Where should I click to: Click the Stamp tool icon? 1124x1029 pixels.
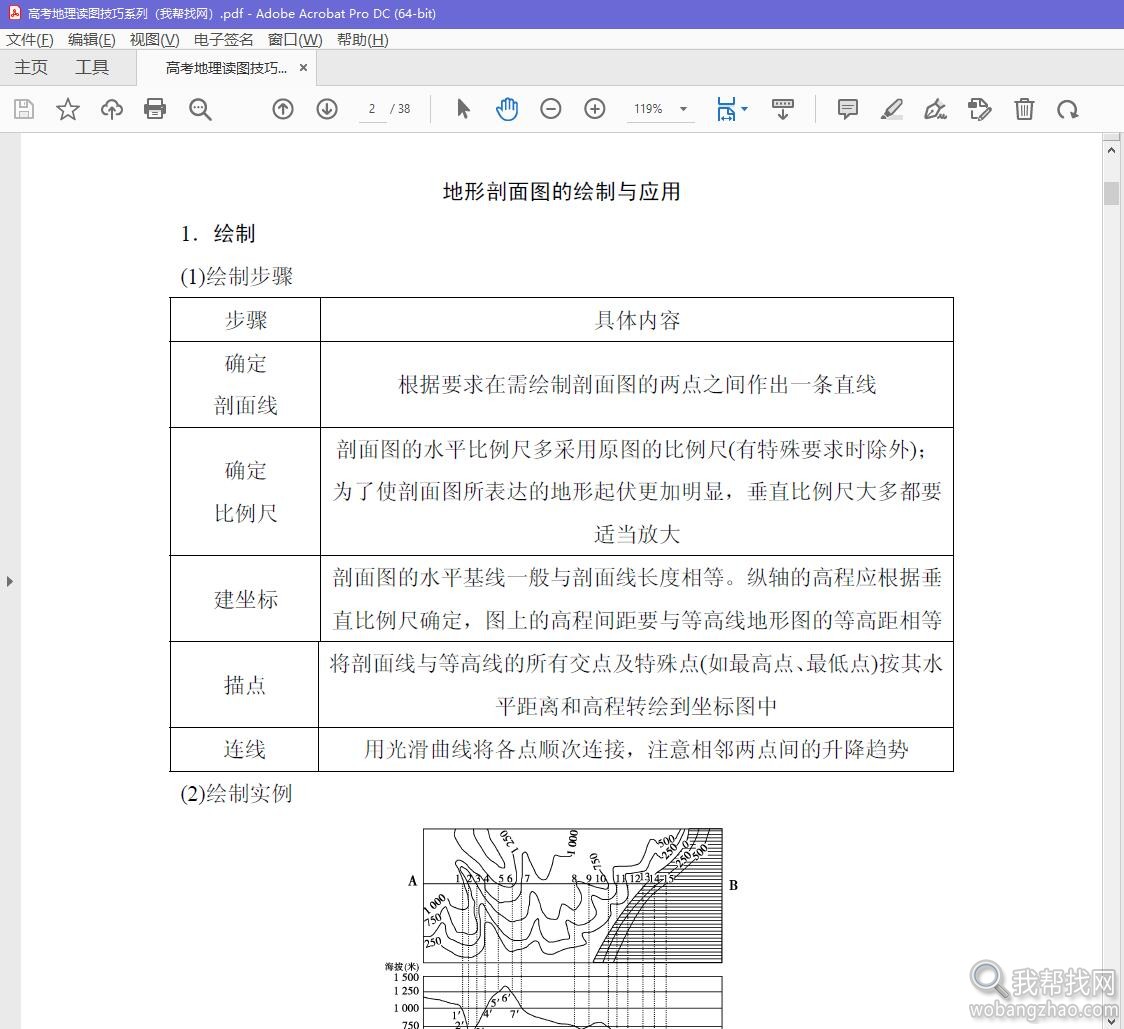point(979,109)
